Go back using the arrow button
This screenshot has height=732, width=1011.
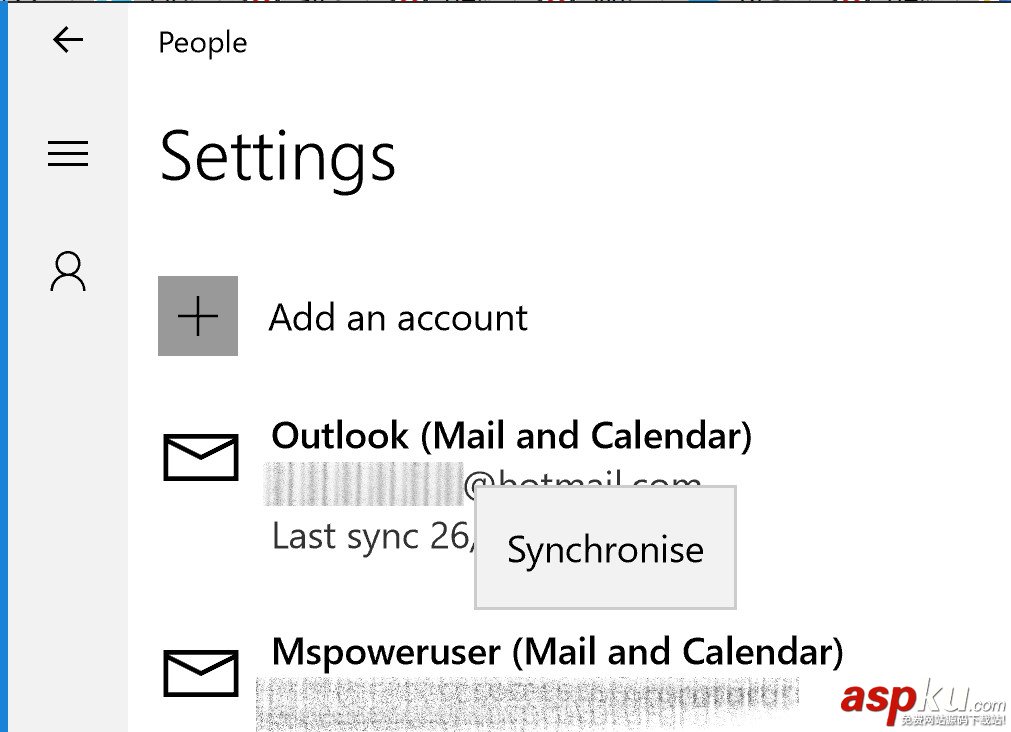[x=67, y=40]
